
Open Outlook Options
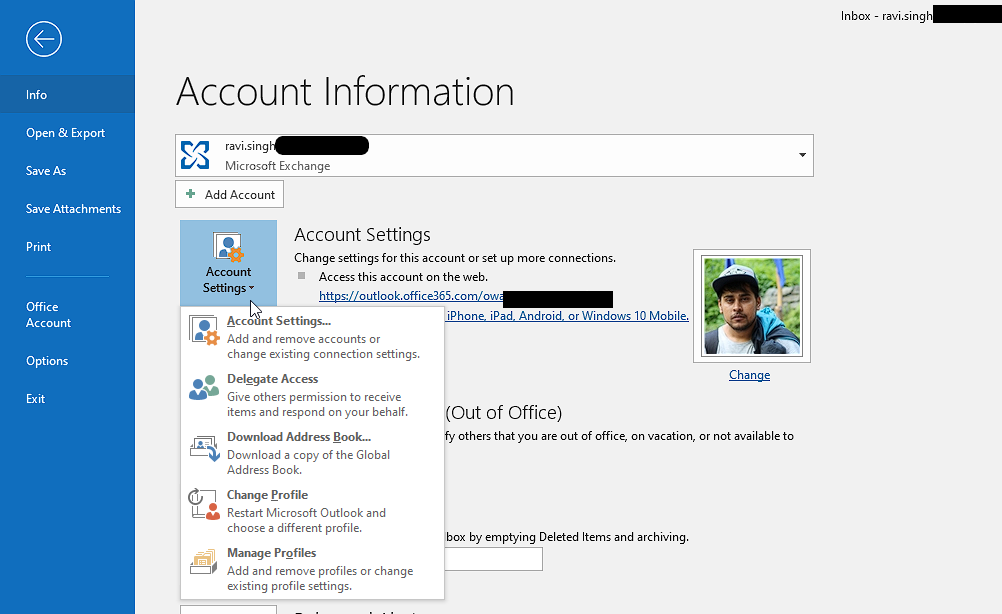pyautogui.click(x=67, y=360)
